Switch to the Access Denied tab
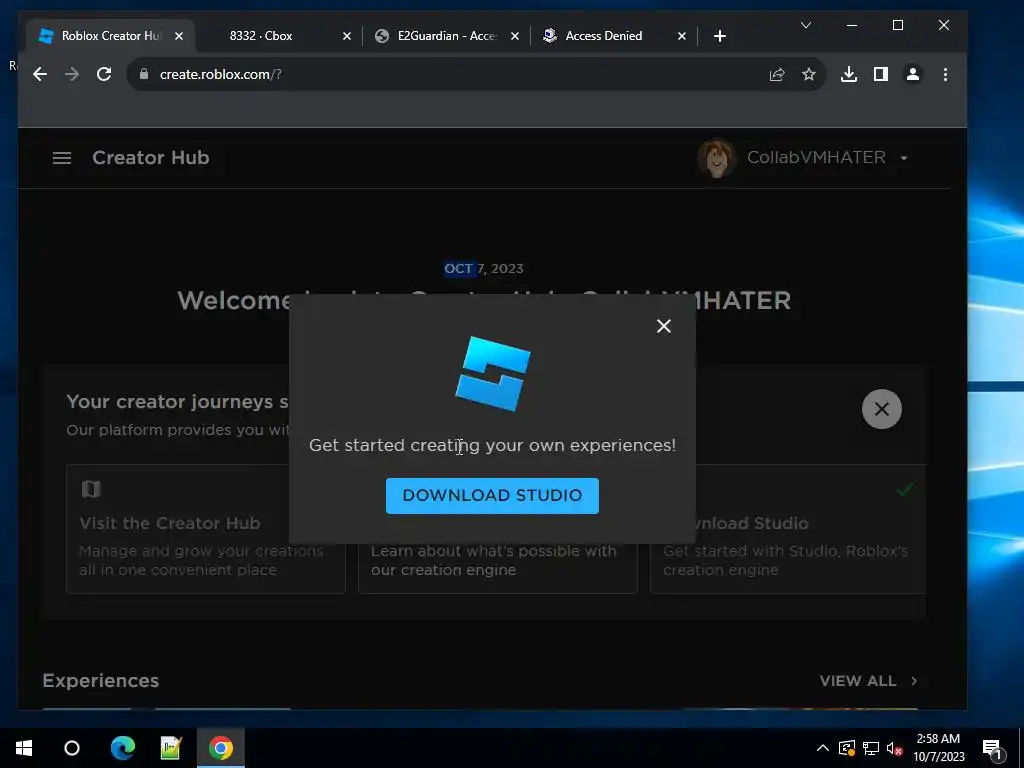The image size is (1024, 768). [x=603, y=36]
